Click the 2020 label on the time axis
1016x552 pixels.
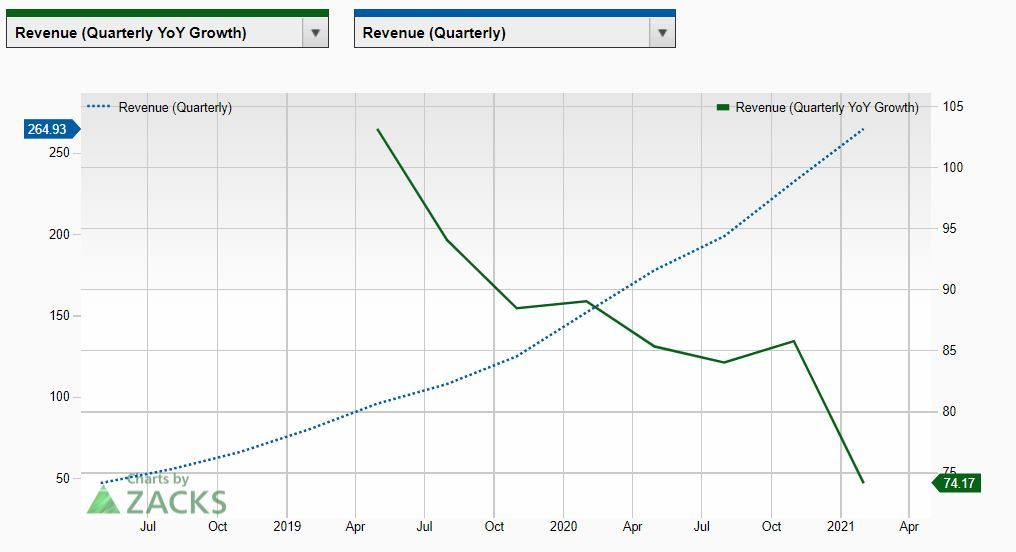point(563,526)
